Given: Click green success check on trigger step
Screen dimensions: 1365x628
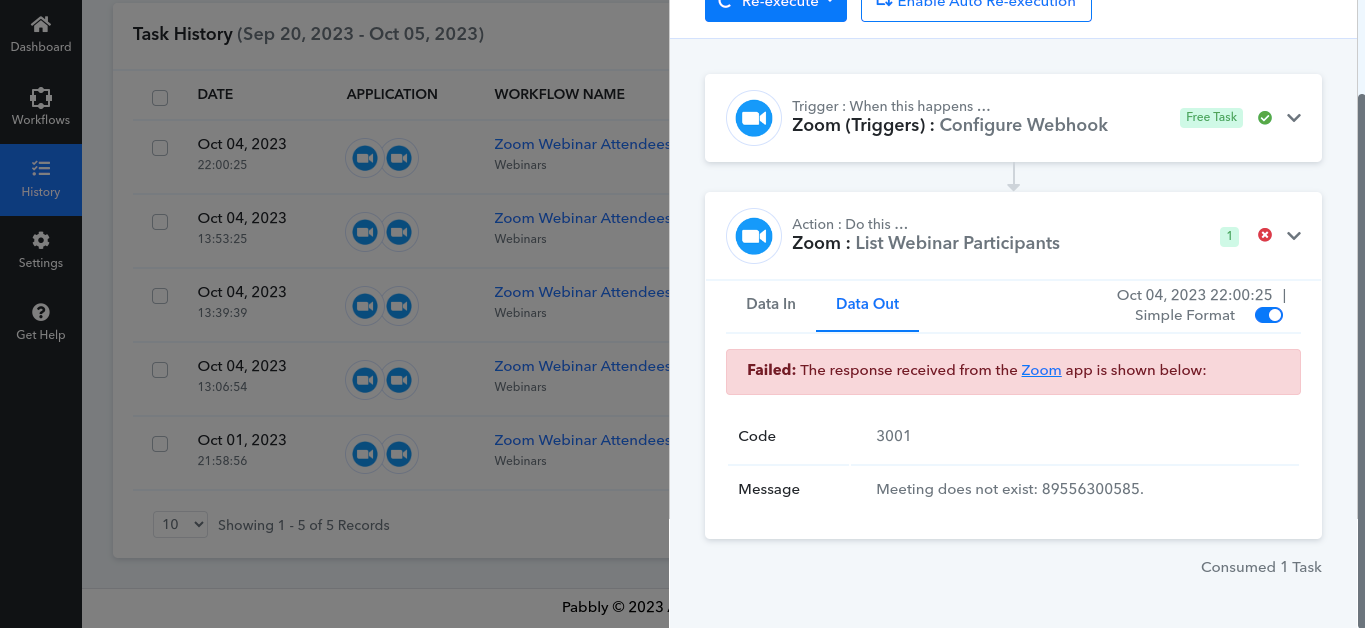Looking at the screenshot, I should pyautogui.click(x=1265, y=118).
